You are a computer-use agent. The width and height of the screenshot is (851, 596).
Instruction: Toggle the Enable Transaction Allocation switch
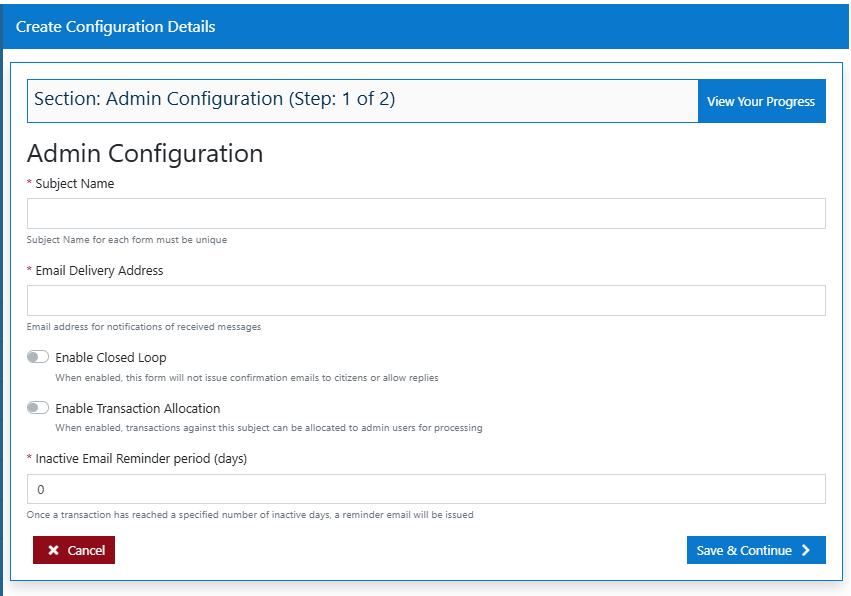38,408
